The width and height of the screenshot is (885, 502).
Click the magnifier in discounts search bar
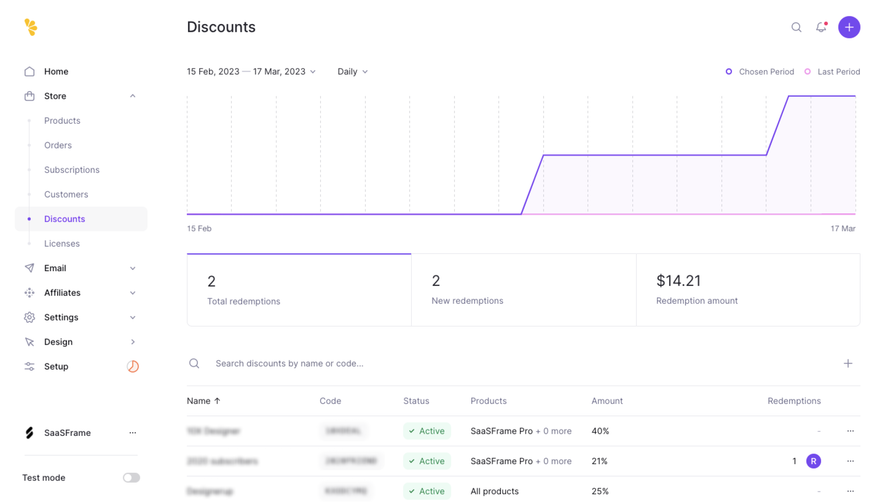click(194, 363)
